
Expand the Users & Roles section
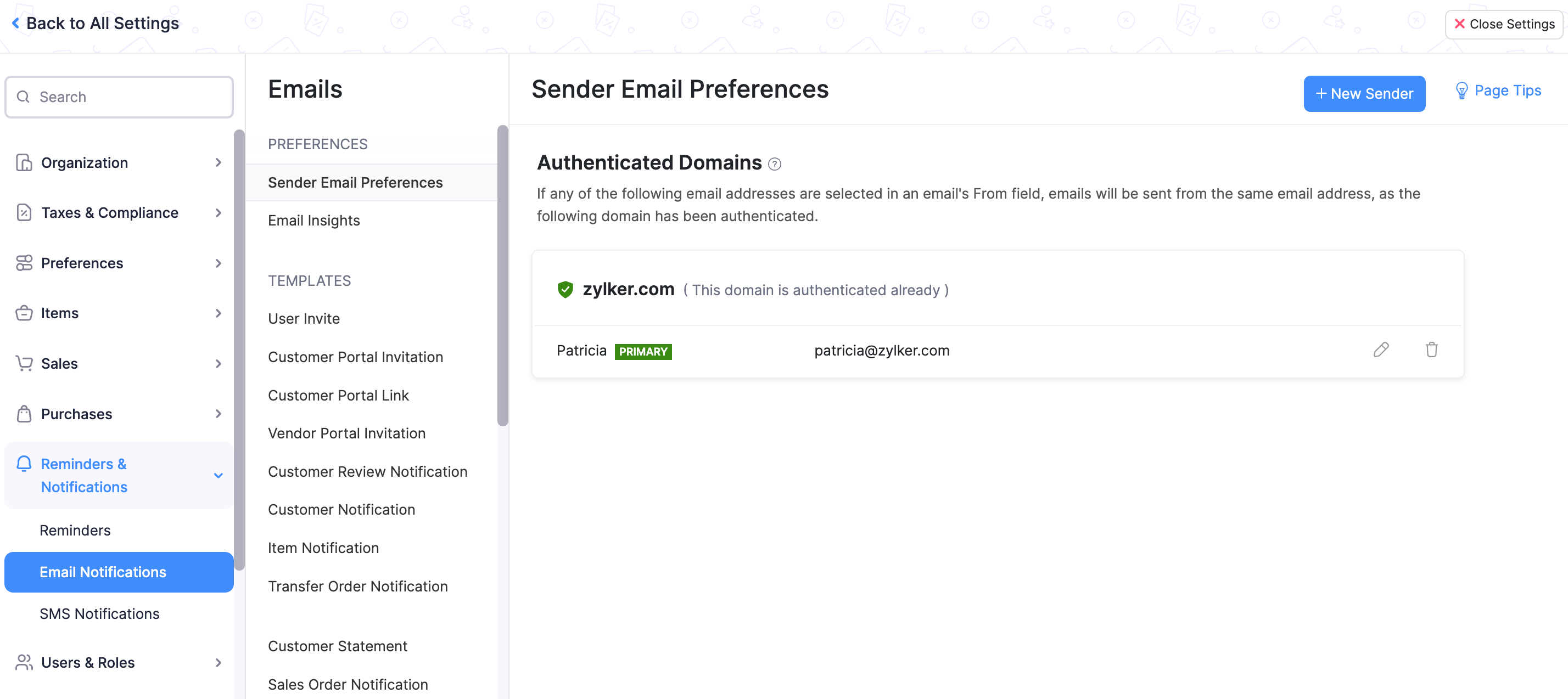(x=218, y=662)
